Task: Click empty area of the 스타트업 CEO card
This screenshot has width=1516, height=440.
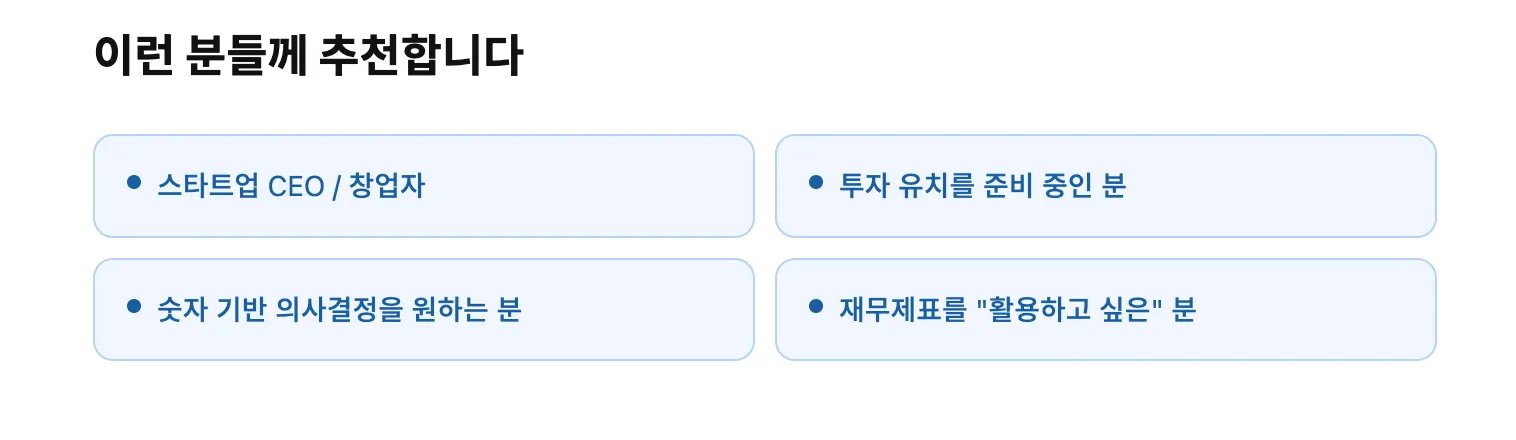Action: [x=600, y=186]
